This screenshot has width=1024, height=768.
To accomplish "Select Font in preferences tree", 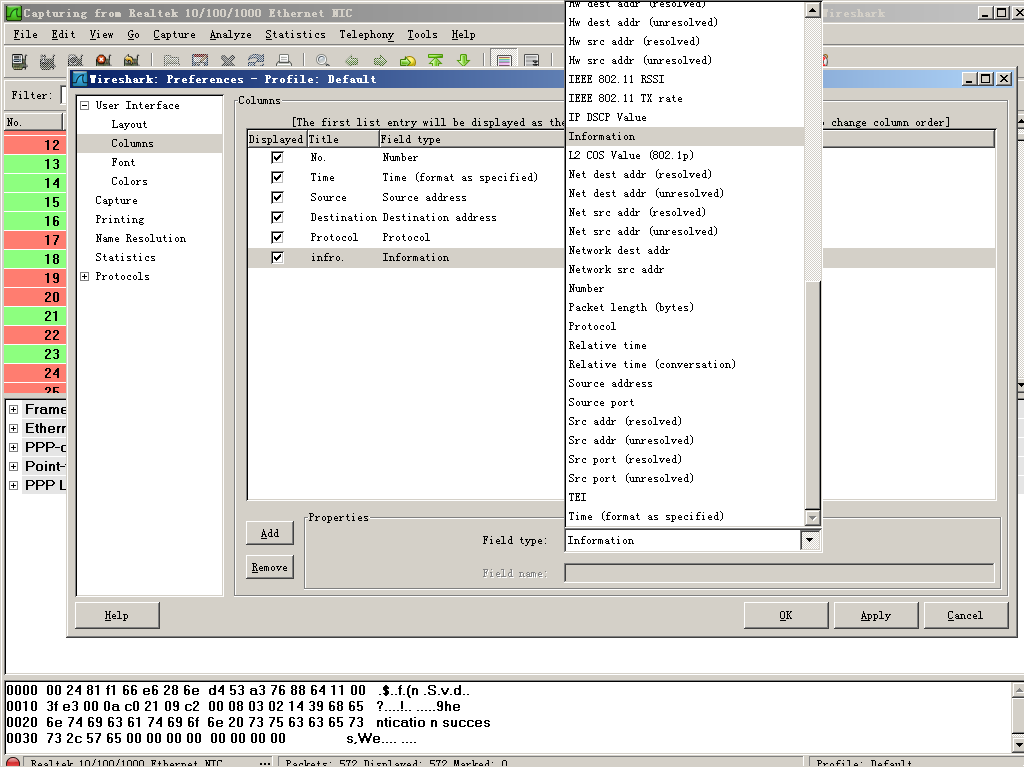I will 123,162.
